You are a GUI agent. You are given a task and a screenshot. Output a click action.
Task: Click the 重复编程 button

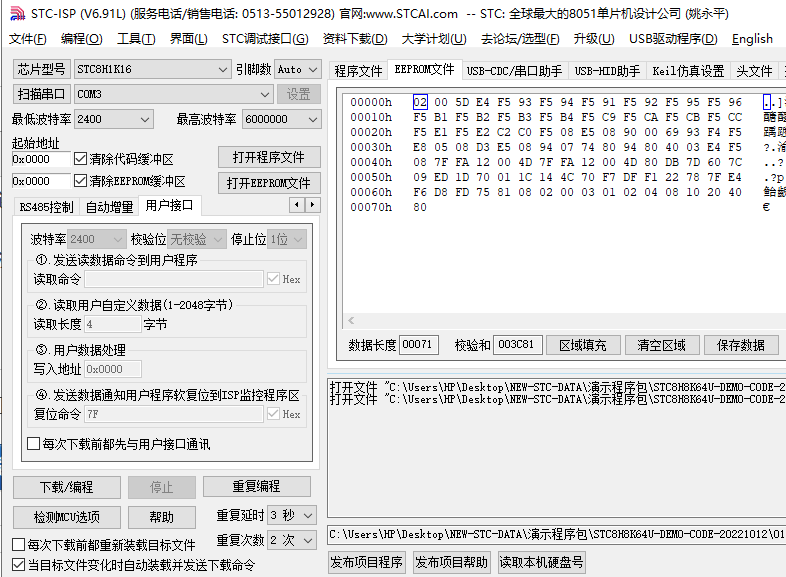point(257,486)
